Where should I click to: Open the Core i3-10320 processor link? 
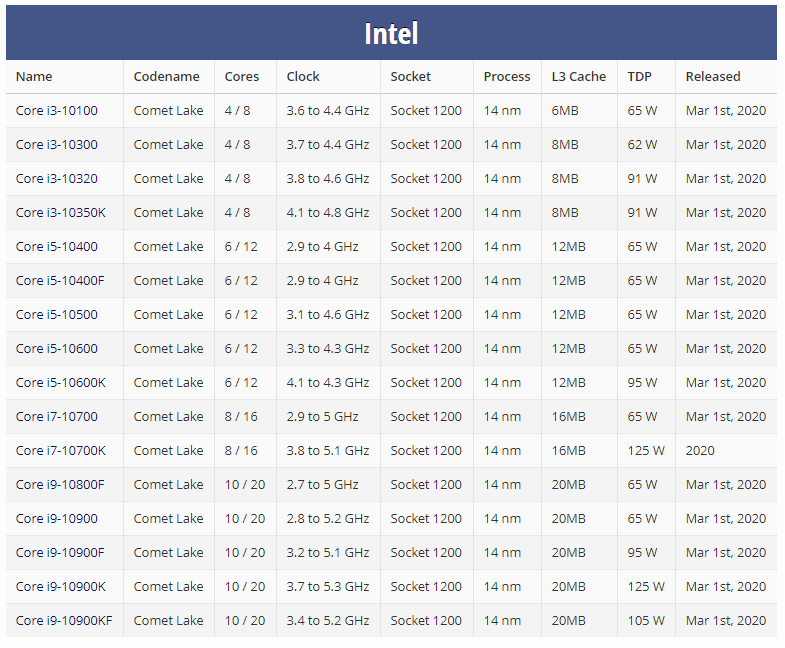57,179
